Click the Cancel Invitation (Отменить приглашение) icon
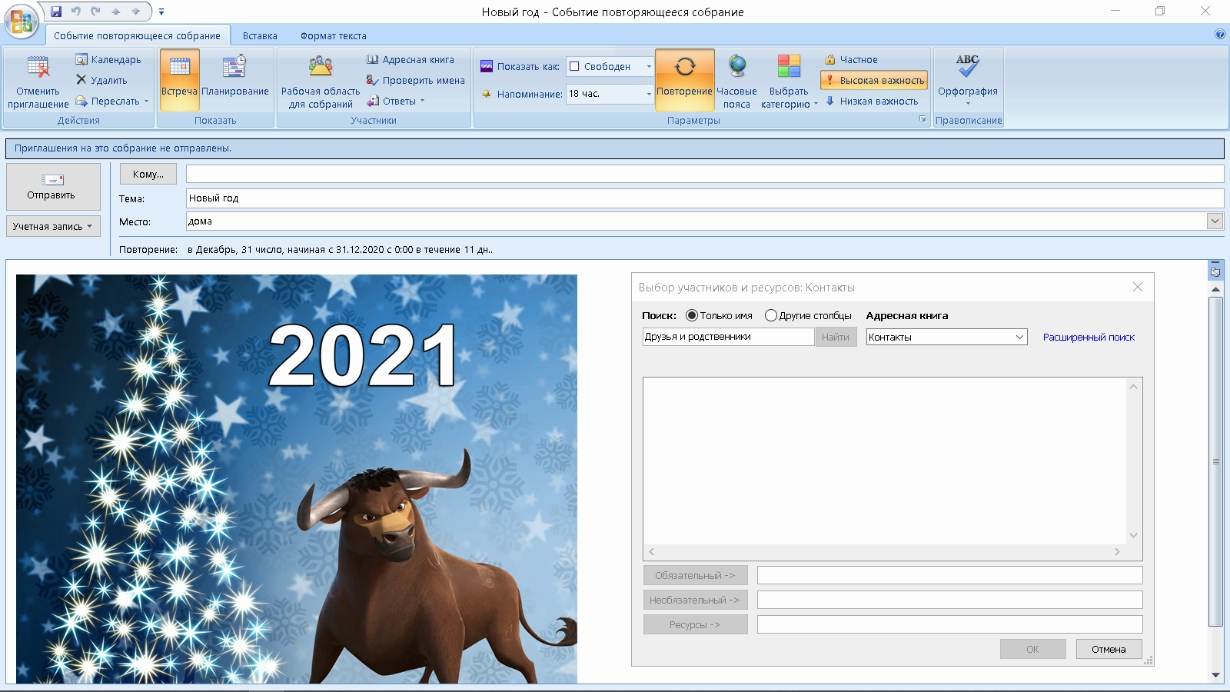1230x692 pixels. click(x=38, y=68)
